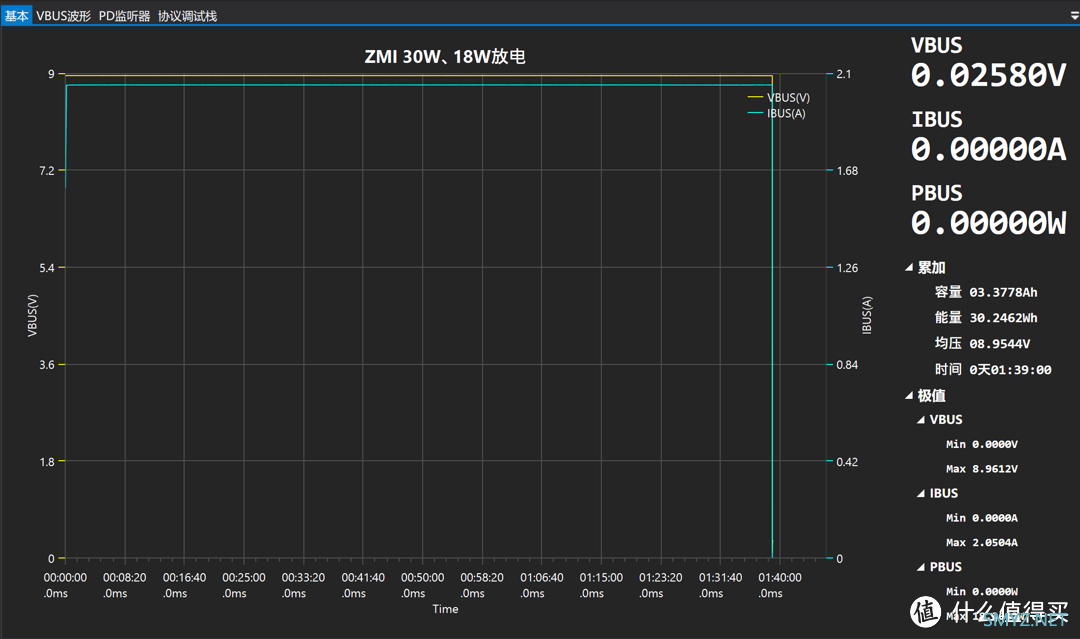The image size is (1080, 639).
Task: Switch to the 基本 tab
Action: coord(17,16)
